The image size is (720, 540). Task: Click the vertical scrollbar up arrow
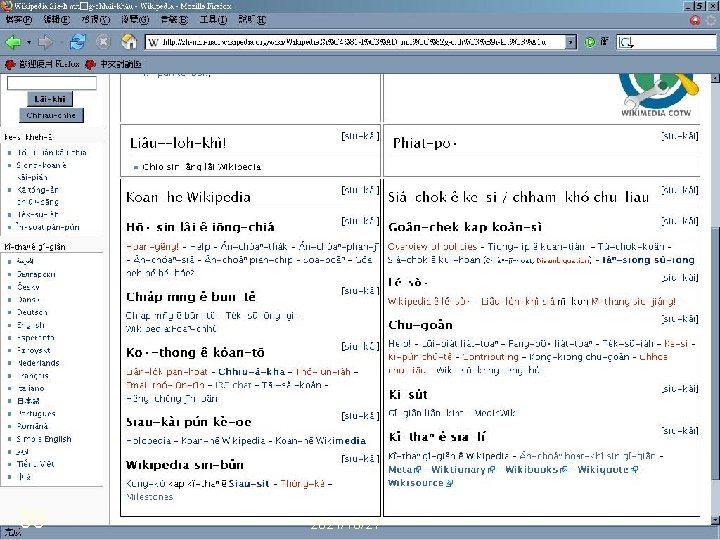pyautogui.click(x=715, y=79)
